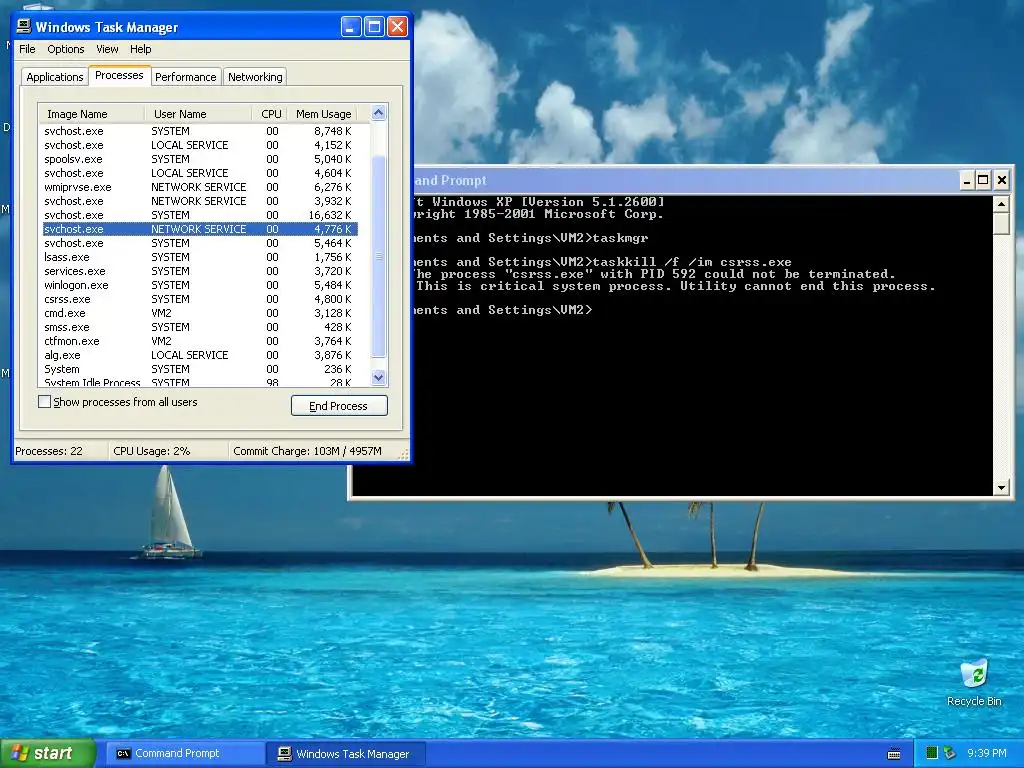Select the spoolsv.exe process

(x=200, y=159)
